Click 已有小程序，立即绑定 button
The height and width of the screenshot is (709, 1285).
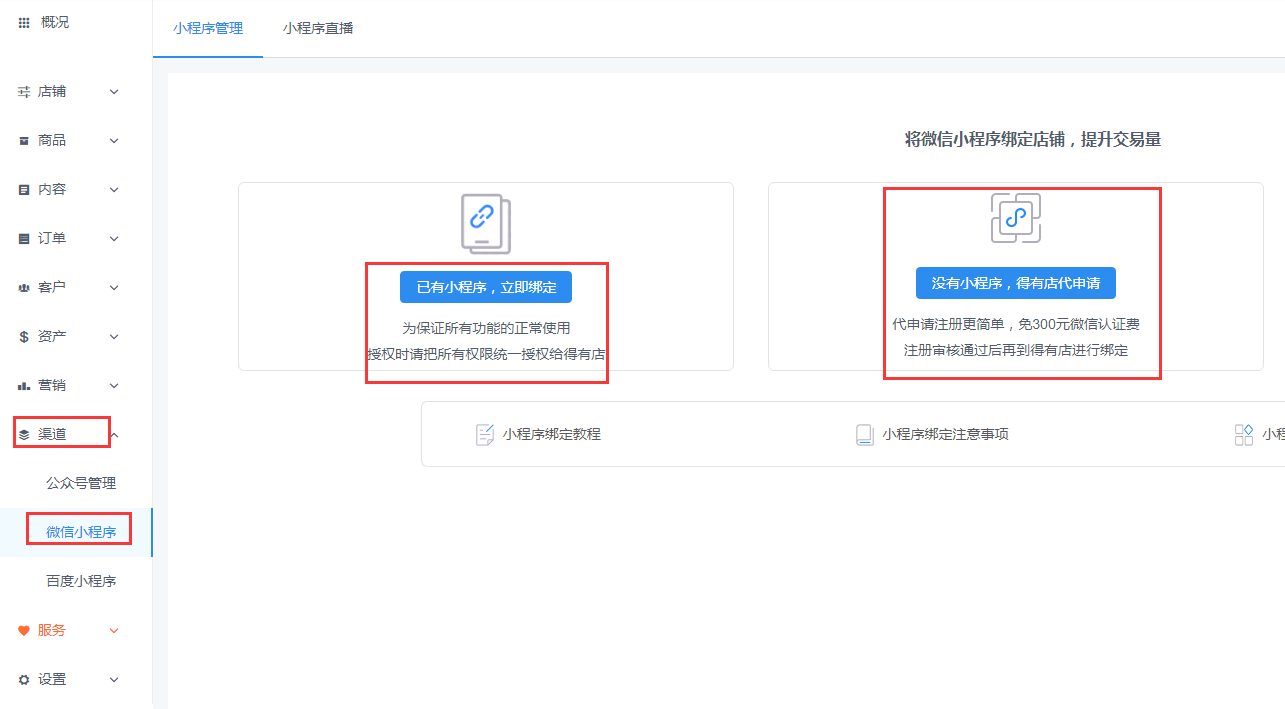(x=486, y=287)
